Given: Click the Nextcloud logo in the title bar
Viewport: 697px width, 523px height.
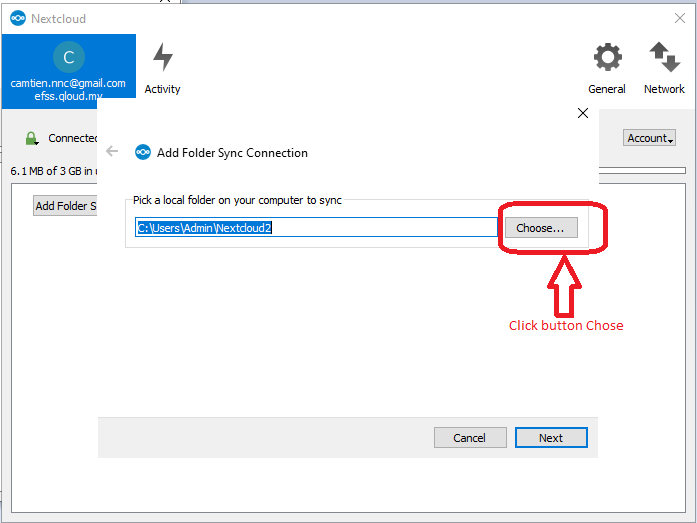Looking at the screenshot, I should coord(17,18).
